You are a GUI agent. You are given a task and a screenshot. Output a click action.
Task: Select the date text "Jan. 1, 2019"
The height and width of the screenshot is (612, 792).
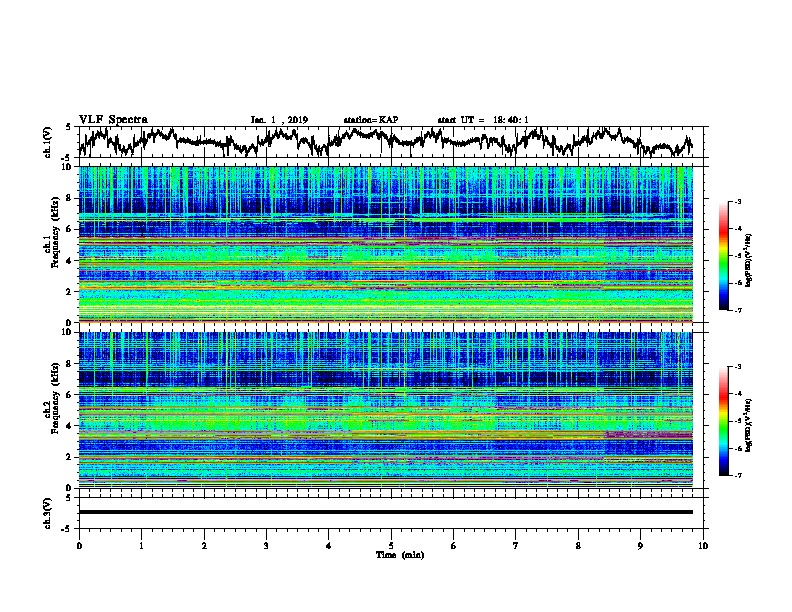coord(279,120)
